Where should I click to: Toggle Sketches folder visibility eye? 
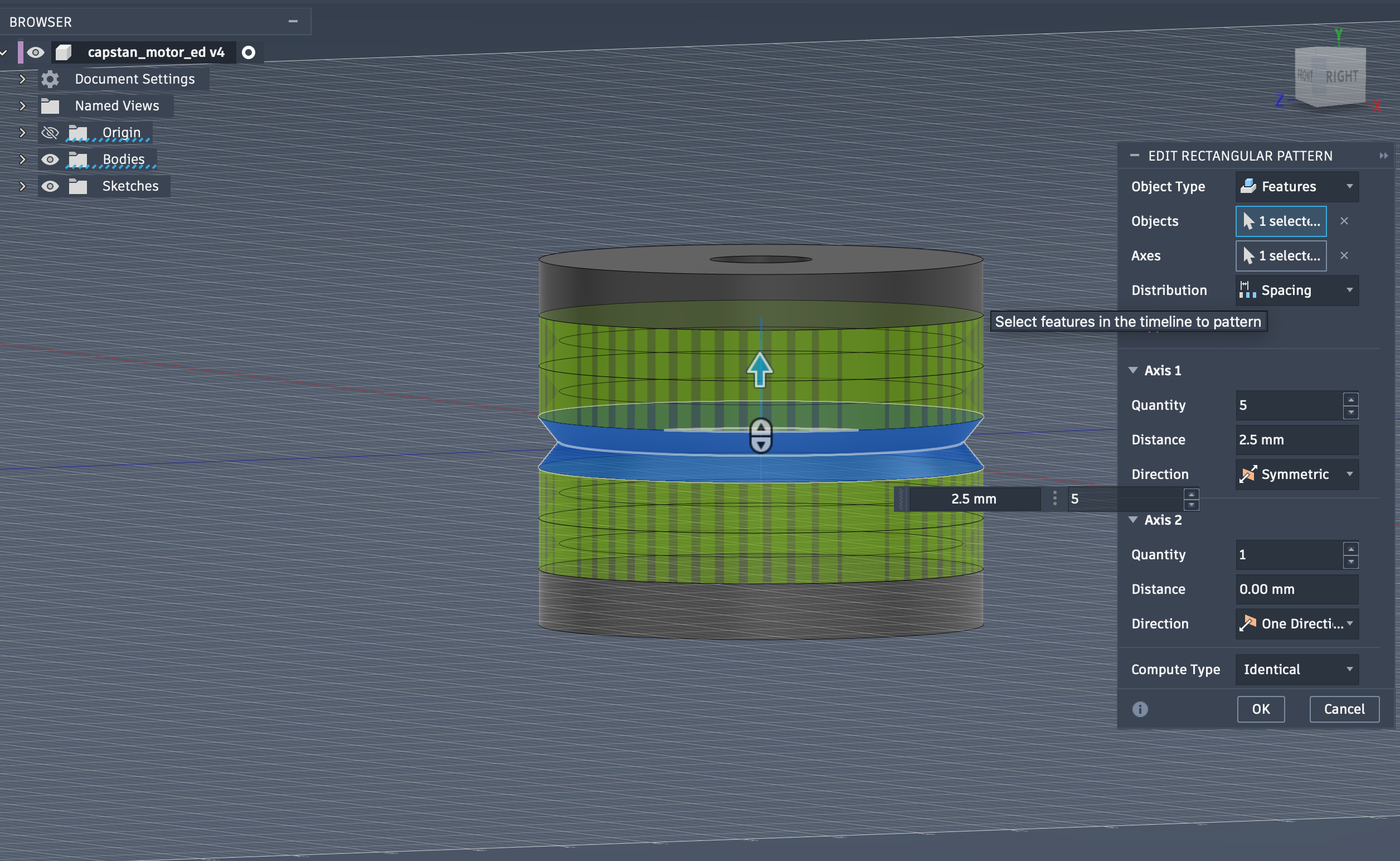(50, 186)
